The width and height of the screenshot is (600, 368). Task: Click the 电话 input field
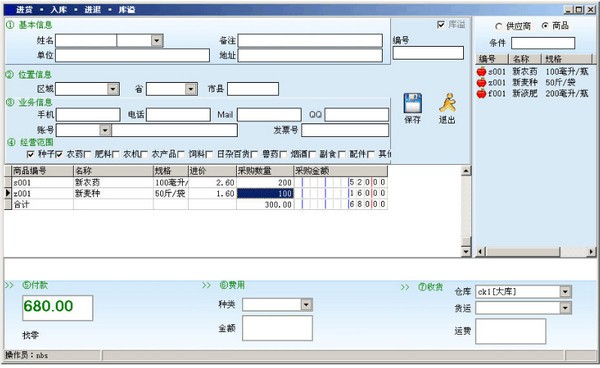(x=178, y=115)
